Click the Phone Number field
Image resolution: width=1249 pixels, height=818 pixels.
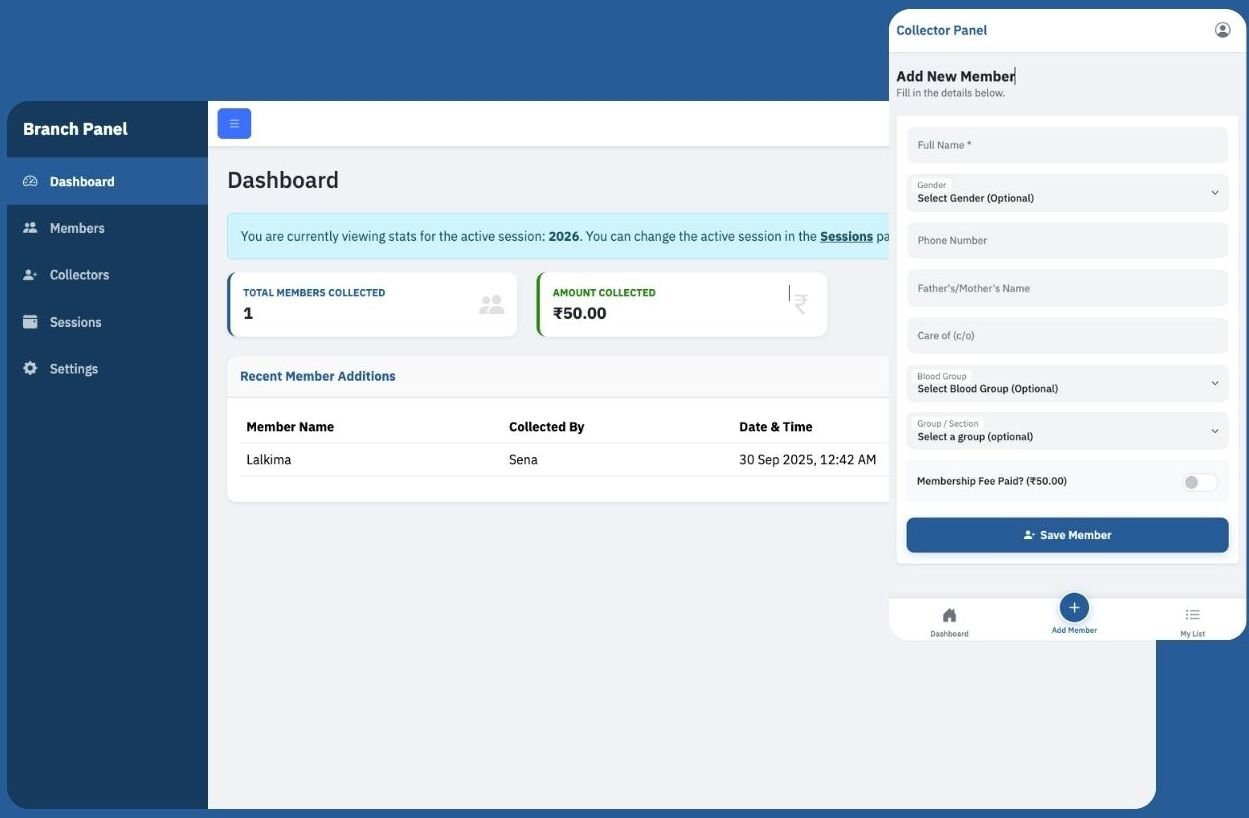pyautogui.click(x=1067, y=240)
